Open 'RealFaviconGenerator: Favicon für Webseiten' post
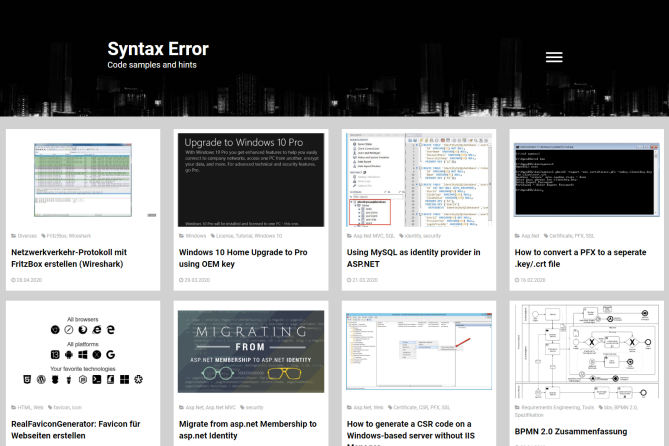Image resolution: width=669 pixels, height=446 pixels. pyautogui.click(x=76, y=430)
